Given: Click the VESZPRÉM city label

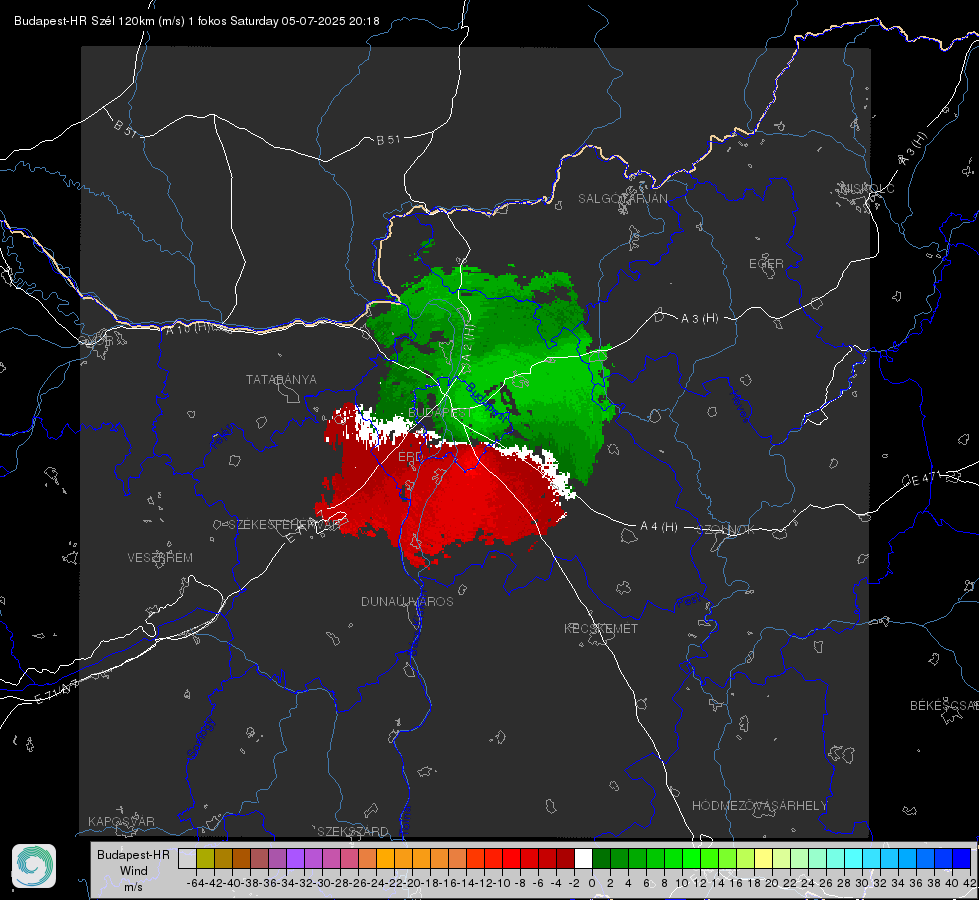Looking at the screenshot, I should [x=160, y=558].
